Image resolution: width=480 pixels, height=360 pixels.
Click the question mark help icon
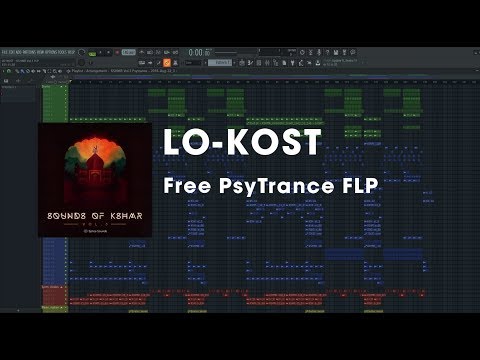click(x=327, y=52)
